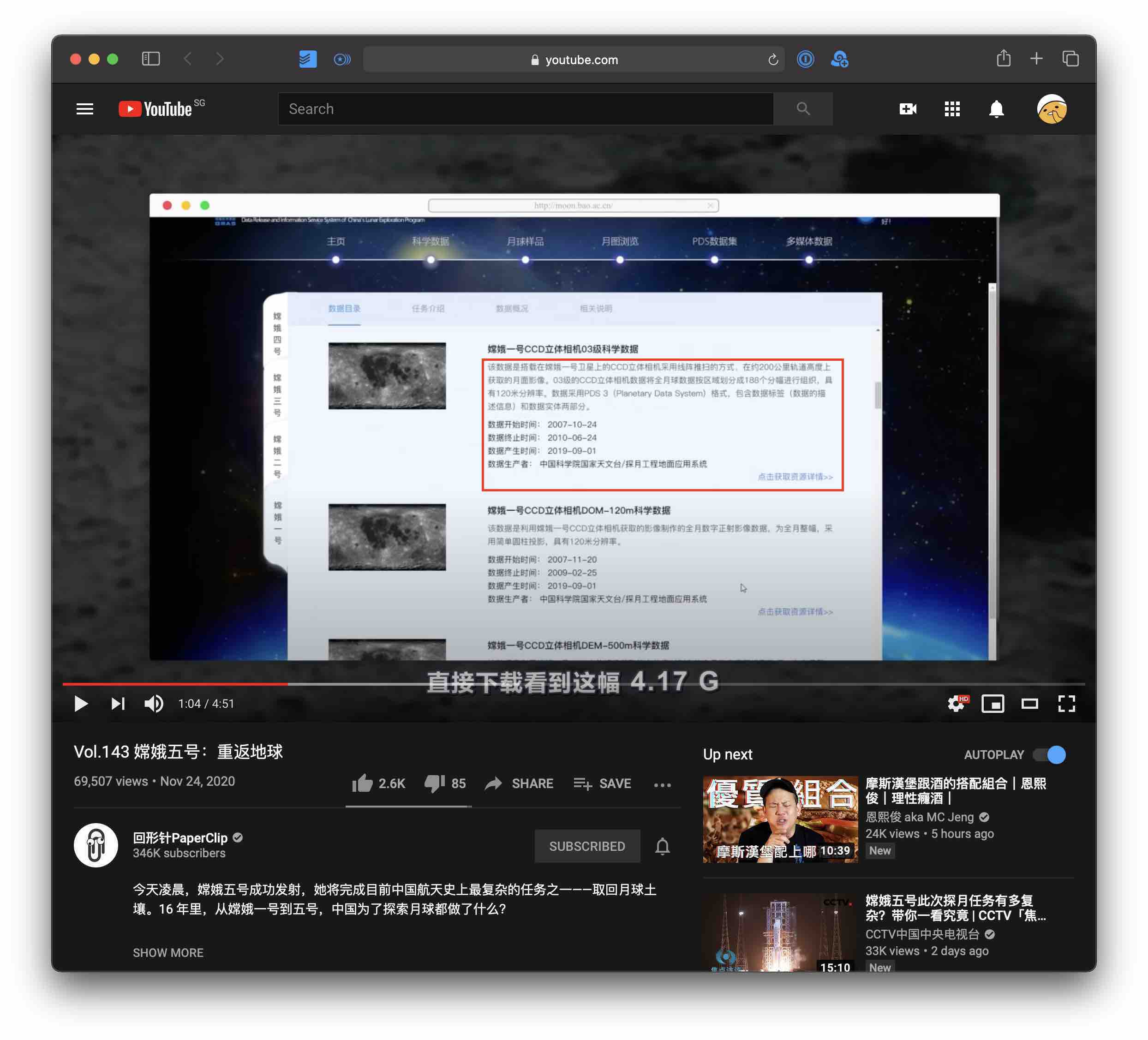Open the YouTube guide hamburger menu

[x=85, y=109]
